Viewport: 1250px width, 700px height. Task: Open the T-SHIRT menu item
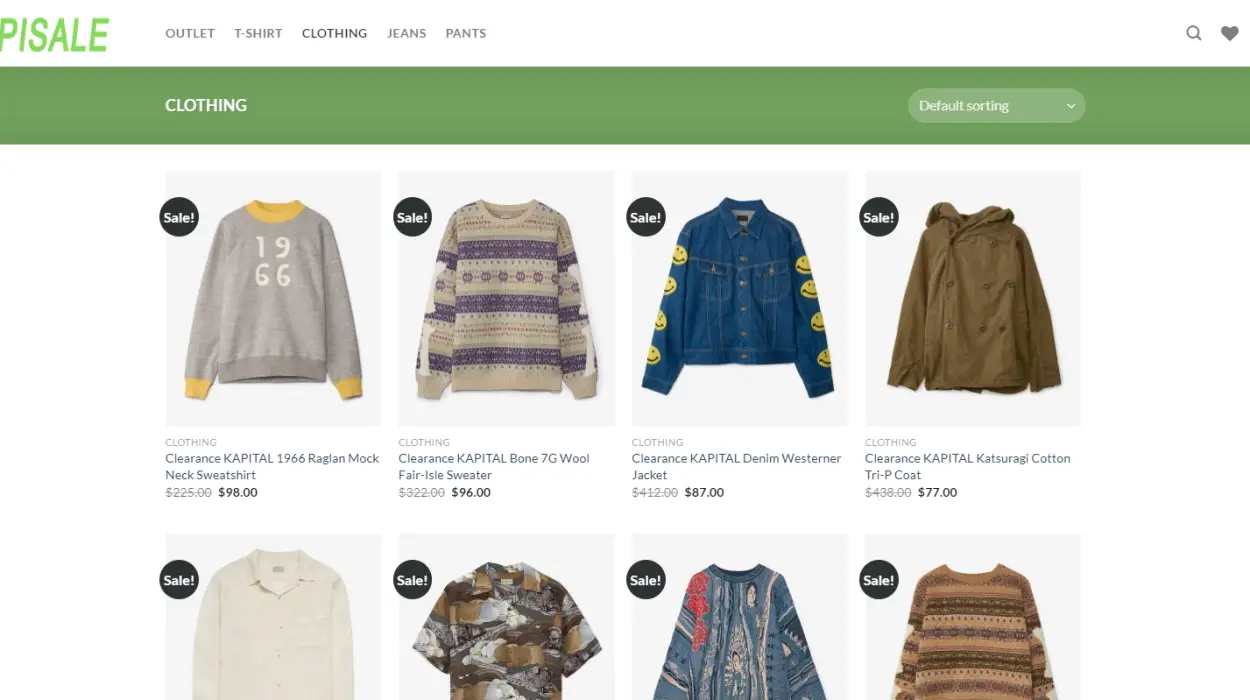coord(258,33)
